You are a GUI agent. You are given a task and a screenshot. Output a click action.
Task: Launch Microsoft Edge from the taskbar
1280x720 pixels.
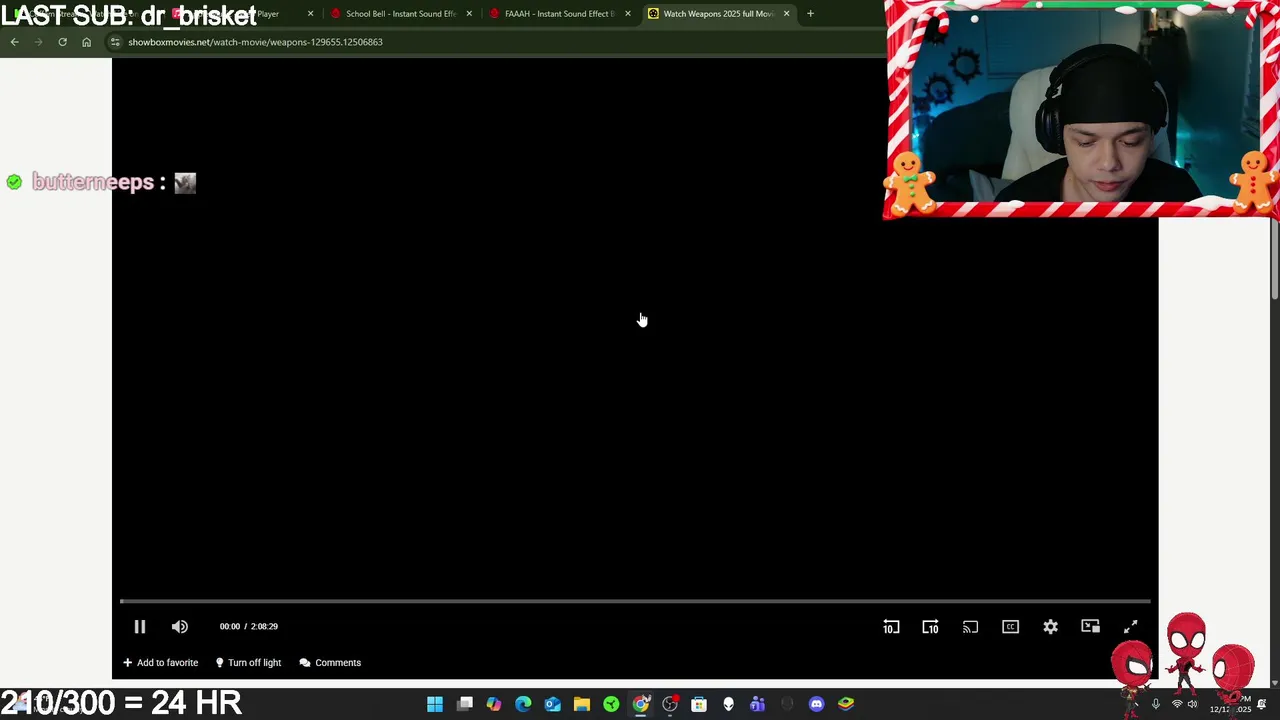coord(523,704)
